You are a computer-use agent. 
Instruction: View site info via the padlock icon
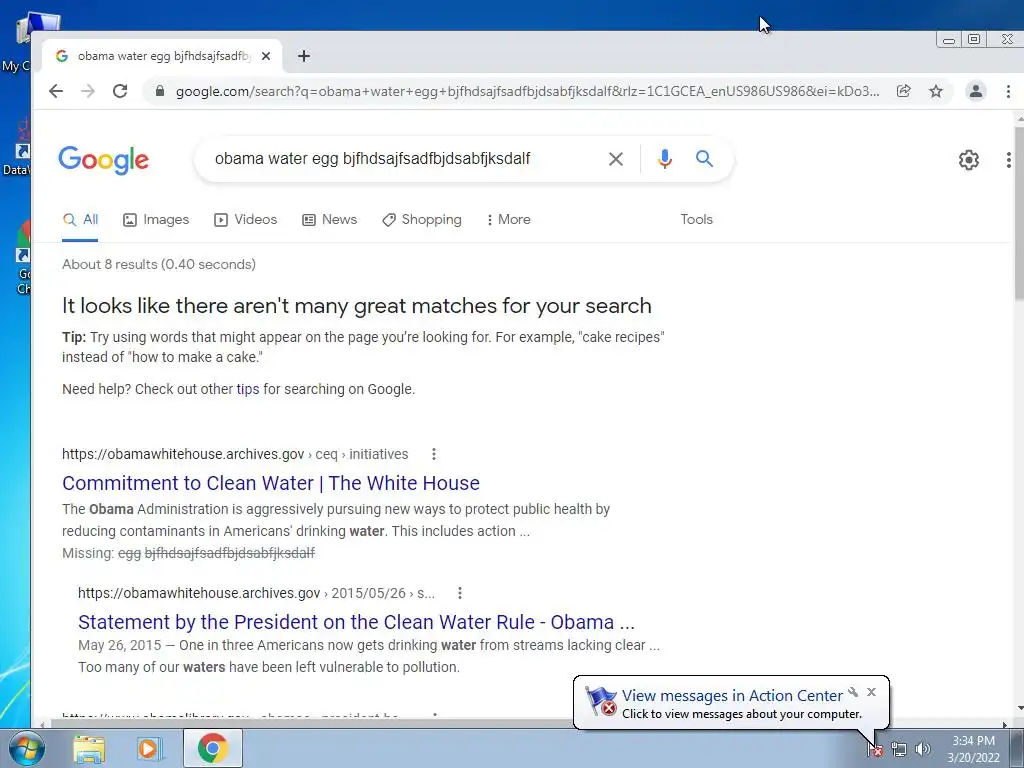pyautogui.click(x=159, y=91)
